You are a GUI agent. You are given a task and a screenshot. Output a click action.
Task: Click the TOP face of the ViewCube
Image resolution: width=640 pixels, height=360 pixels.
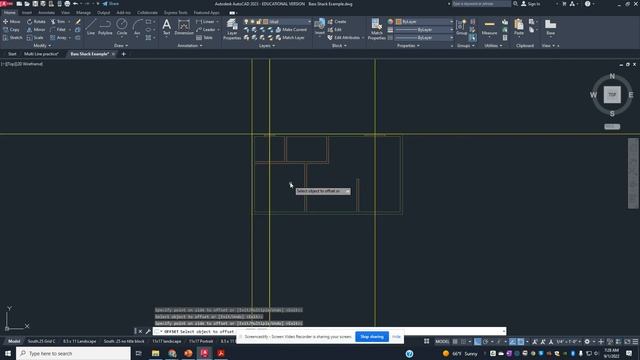click(x=612, y=95)
